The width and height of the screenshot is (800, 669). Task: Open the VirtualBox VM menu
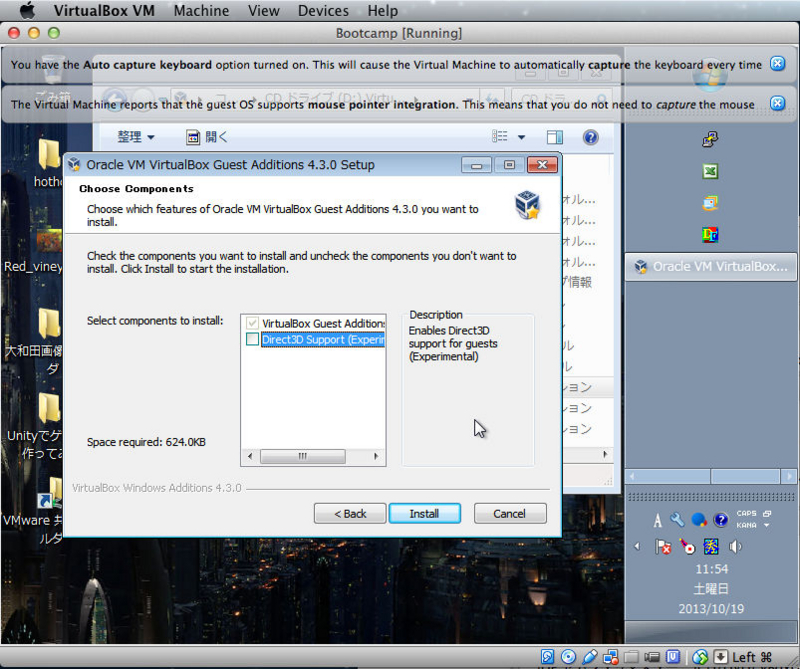pyautogui.click(x=104, y=11)
